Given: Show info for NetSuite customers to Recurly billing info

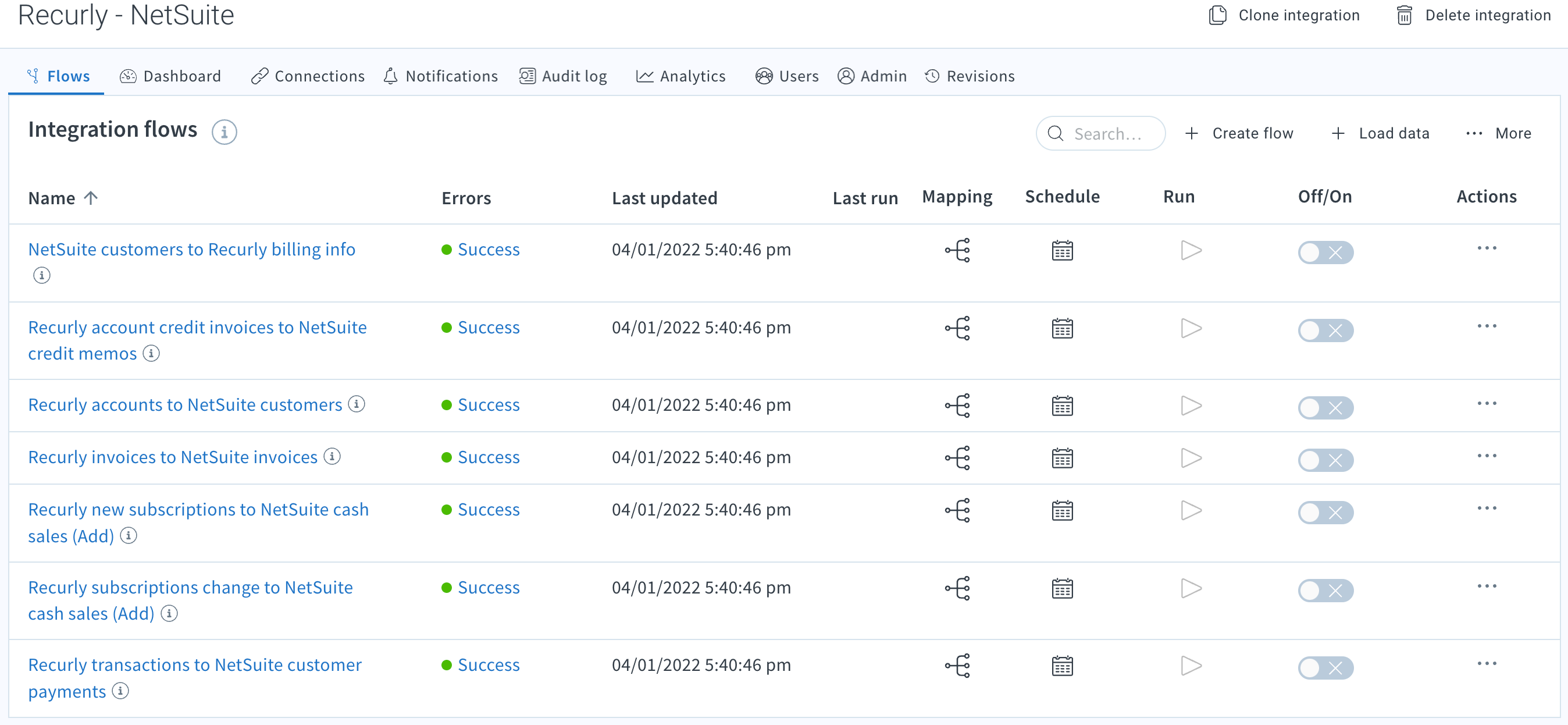Looking at the screenshot, I should 41,275.
